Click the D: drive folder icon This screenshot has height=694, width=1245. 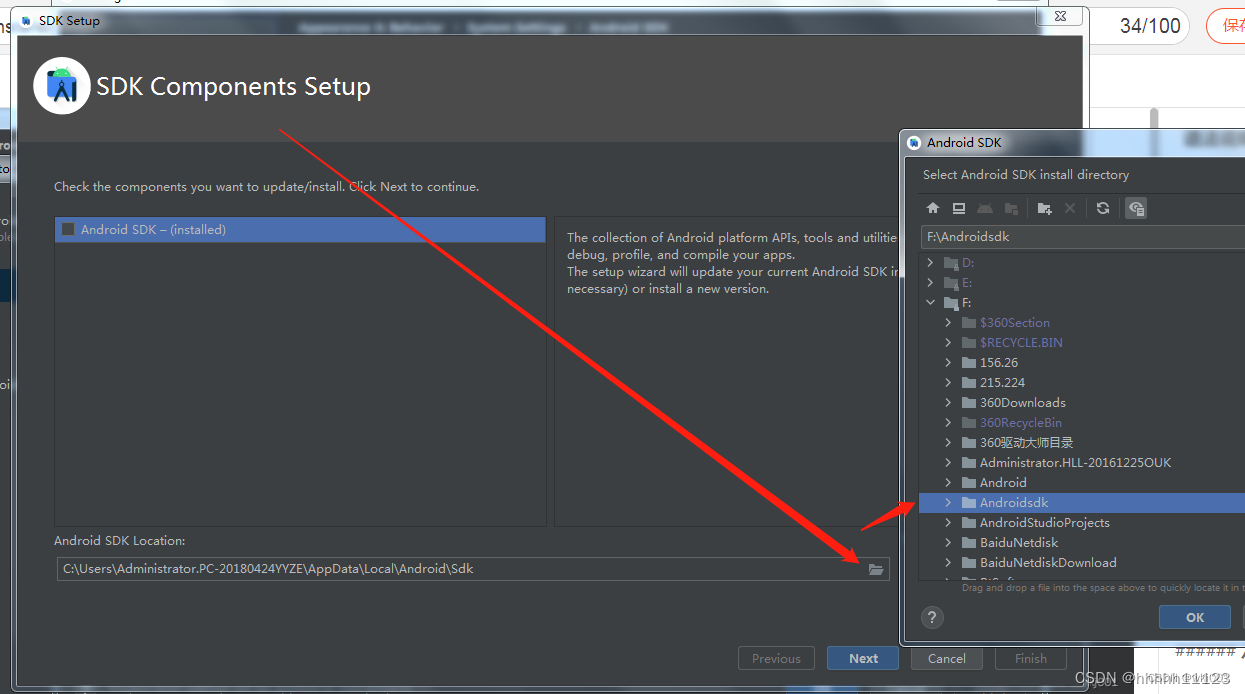point(951,263)
